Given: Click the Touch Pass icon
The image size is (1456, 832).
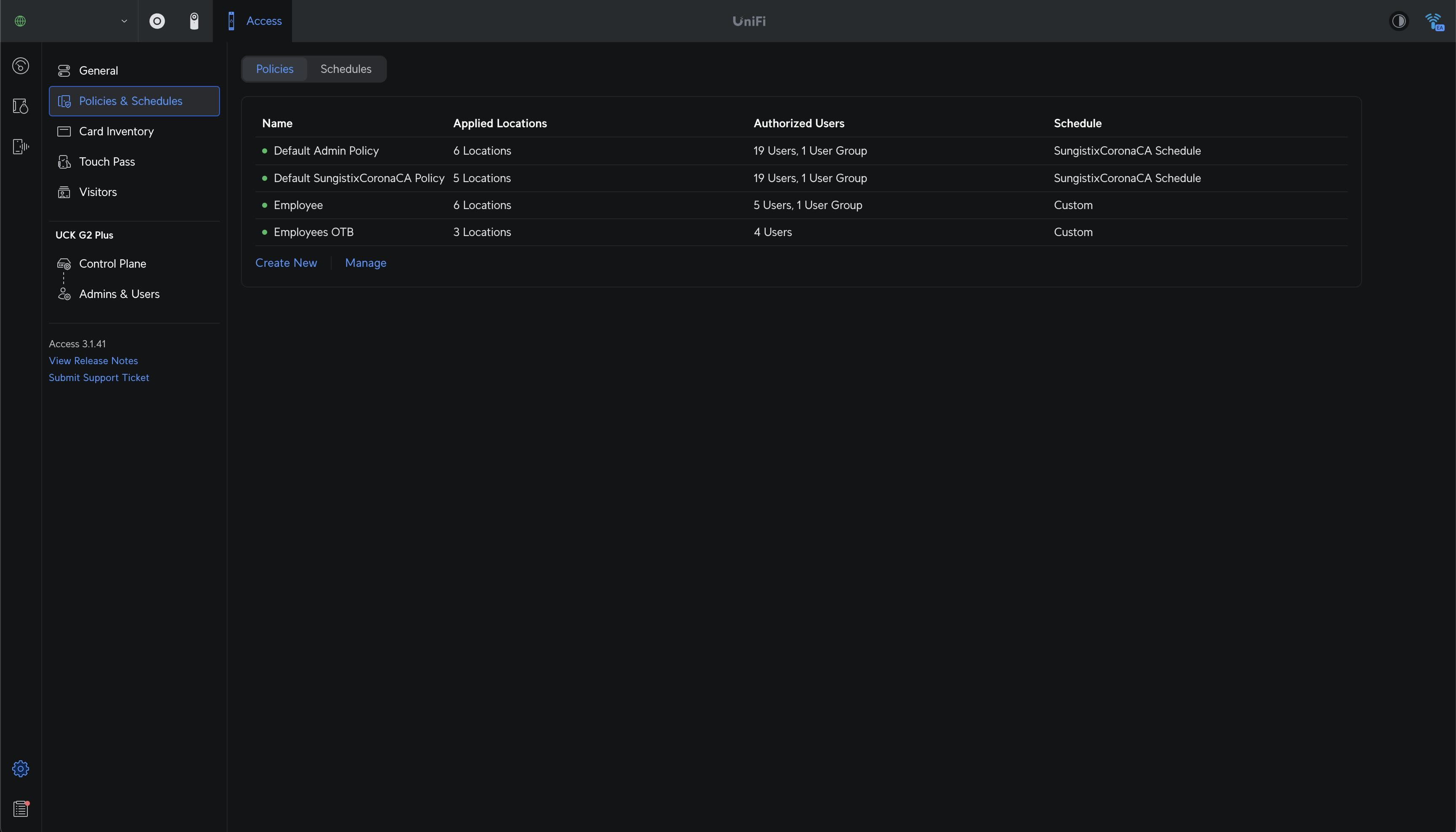Looking at the screenshot, I should click(64, 162).
